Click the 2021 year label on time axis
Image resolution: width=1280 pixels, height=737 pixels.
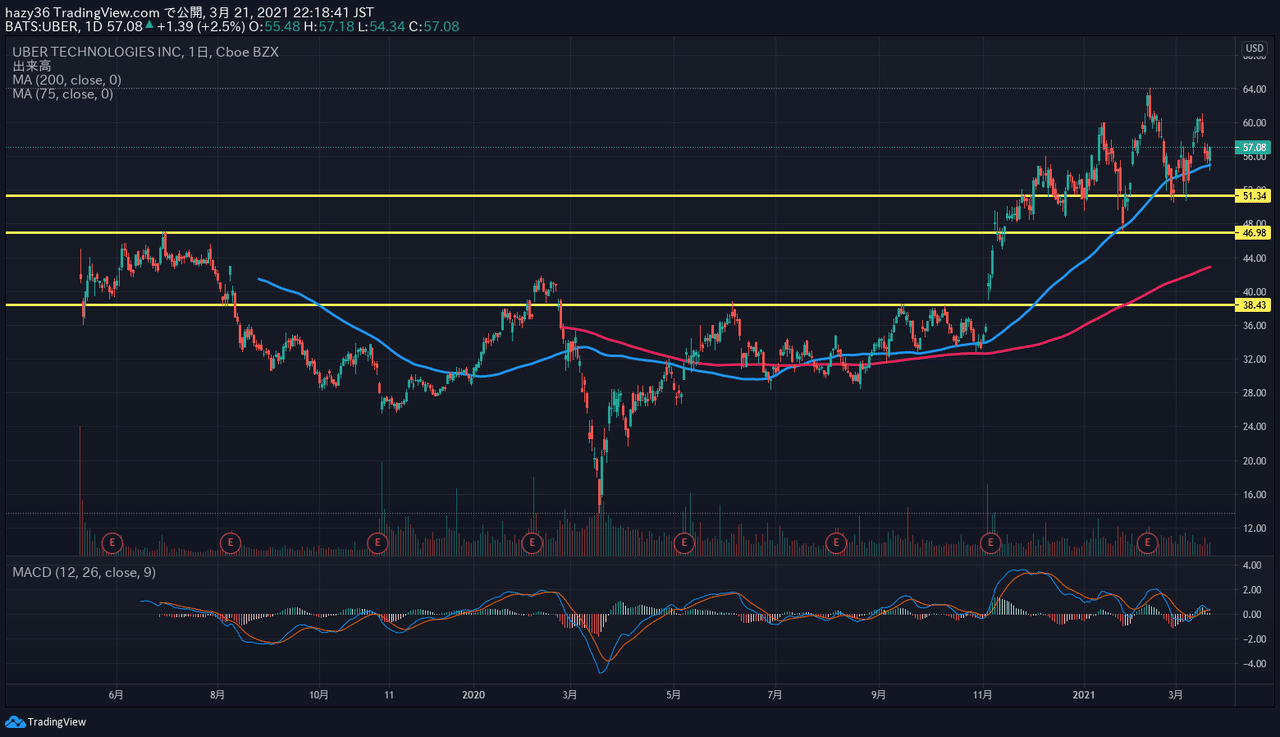(1084, 694)
